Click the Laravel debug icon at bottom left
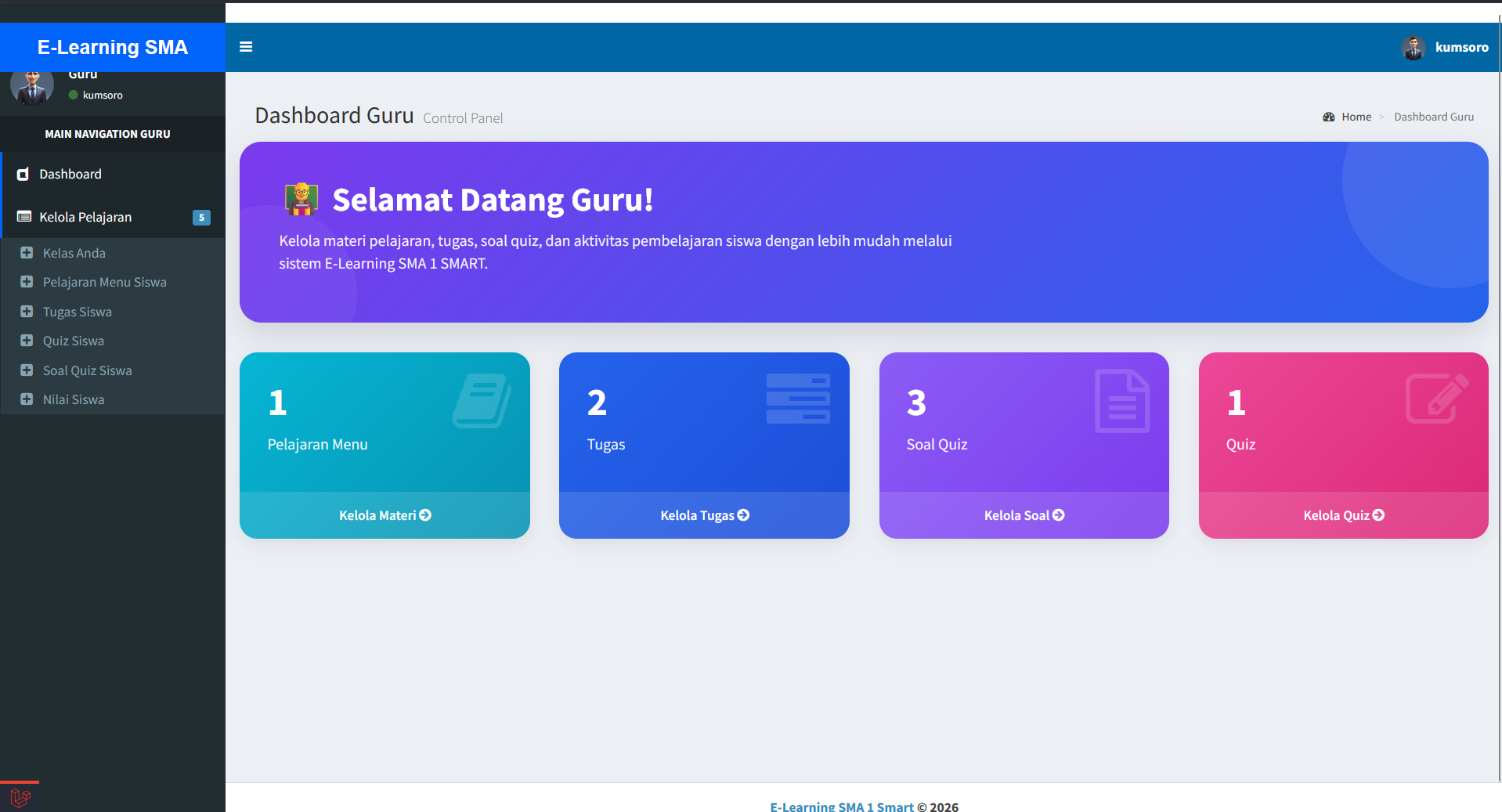Image resolution: width=1502 pixels, height=812 pixels. tap(20, 798)
